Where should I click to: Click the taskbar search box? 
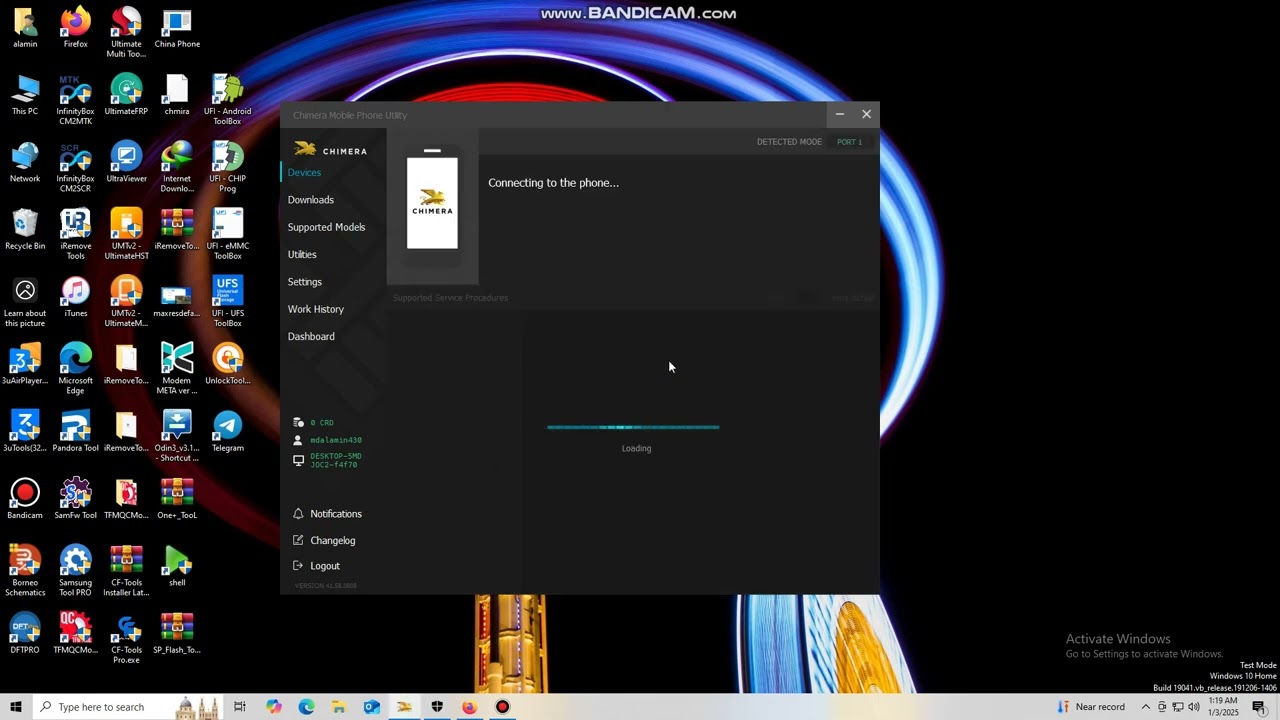129,707
